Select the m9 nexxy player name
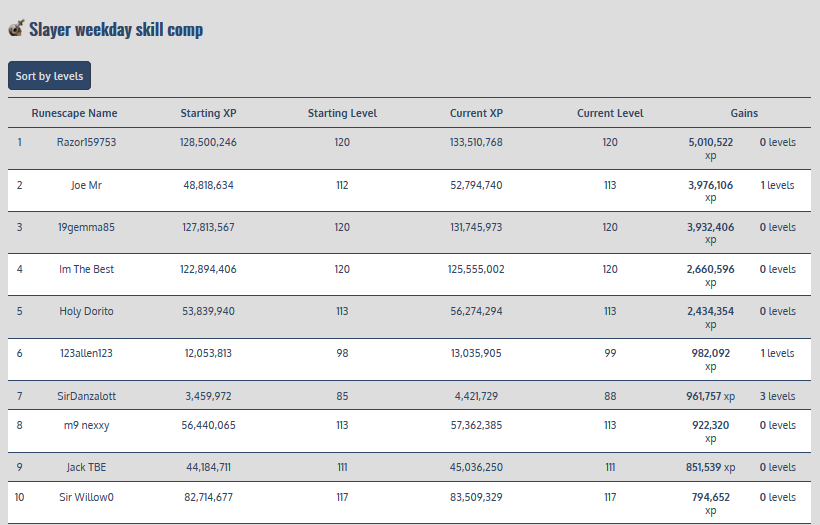This screenshot has width=820, height=525. tap(86, 425)
